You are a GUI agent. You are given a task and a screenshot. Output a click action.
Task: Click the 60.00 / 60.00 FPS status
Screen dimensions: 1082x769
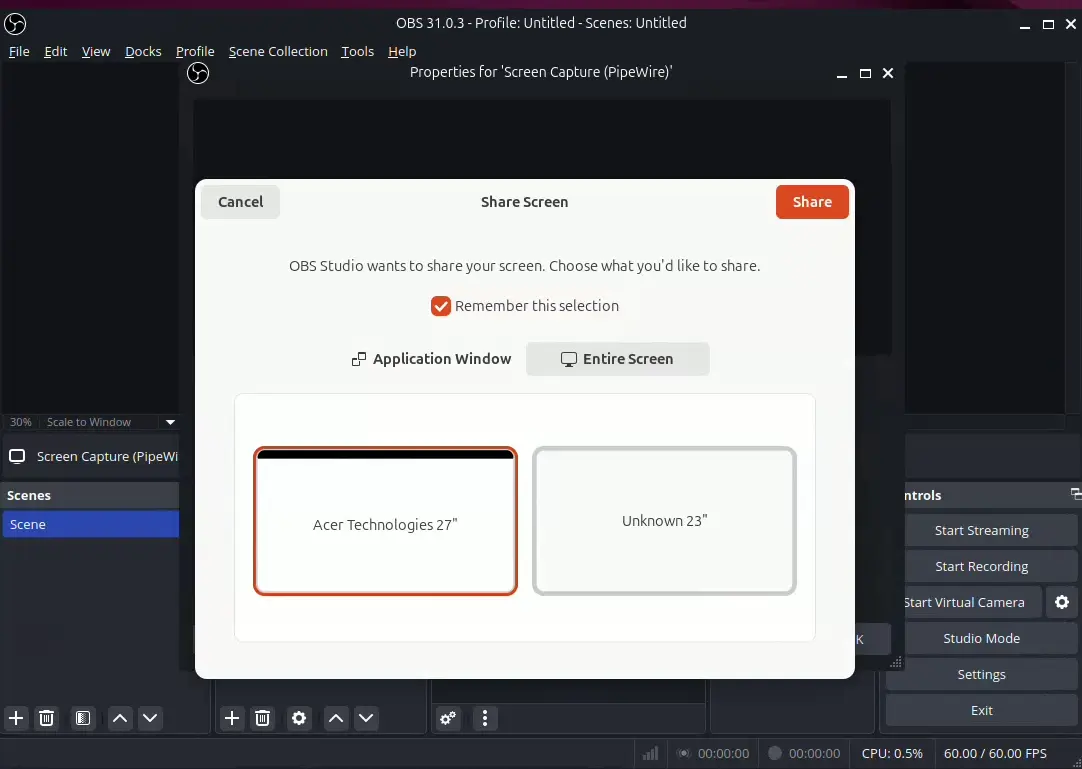(x=995, y=753)
